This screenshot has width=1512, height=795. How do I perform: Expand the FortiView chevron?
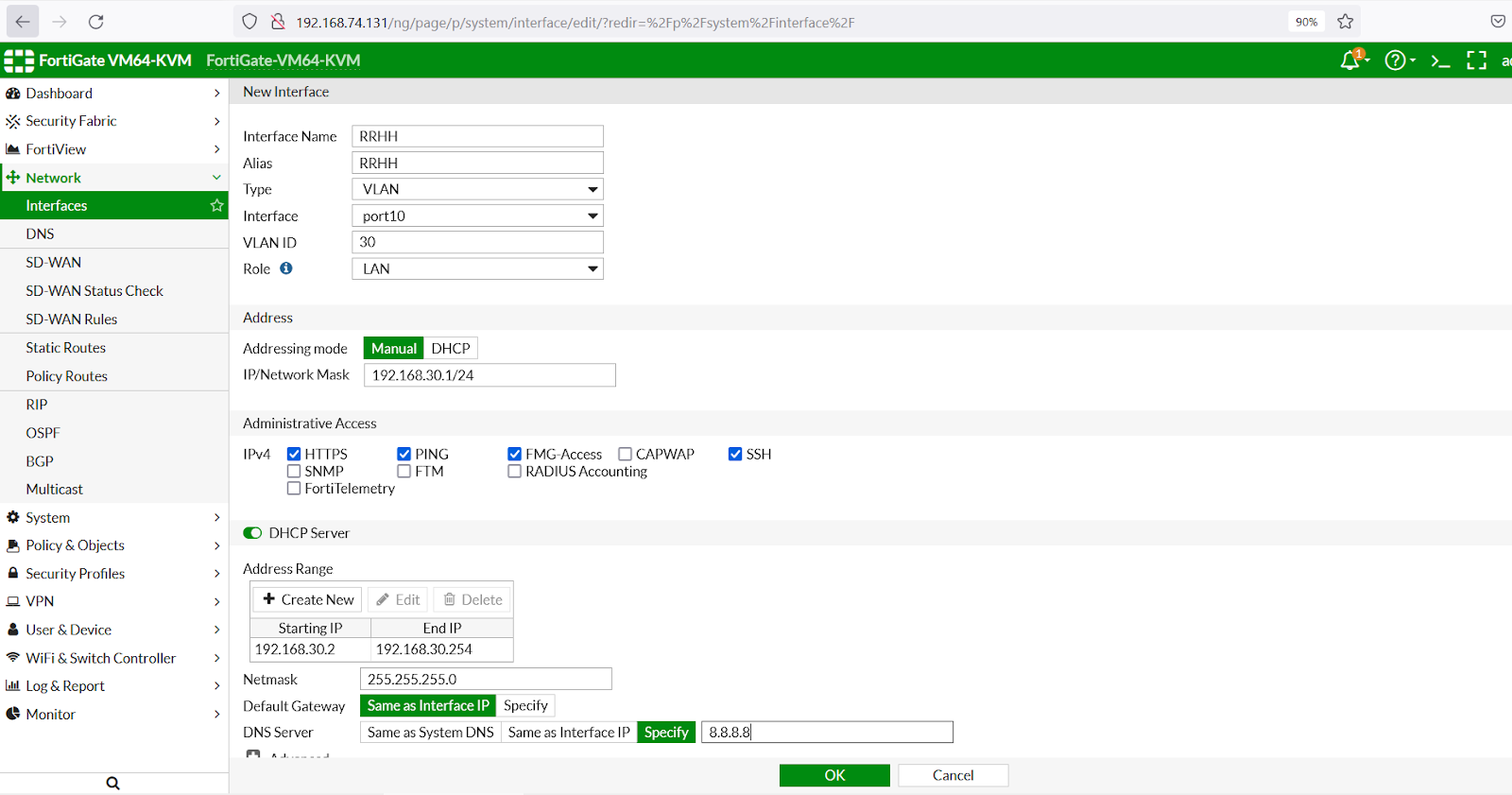(x=216, y=149)
